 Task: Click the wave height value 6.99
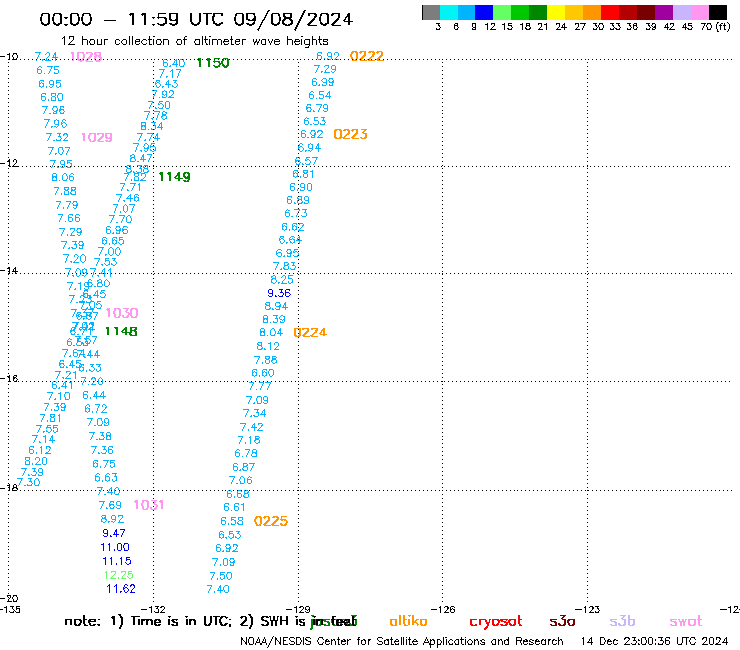(322, 82)
